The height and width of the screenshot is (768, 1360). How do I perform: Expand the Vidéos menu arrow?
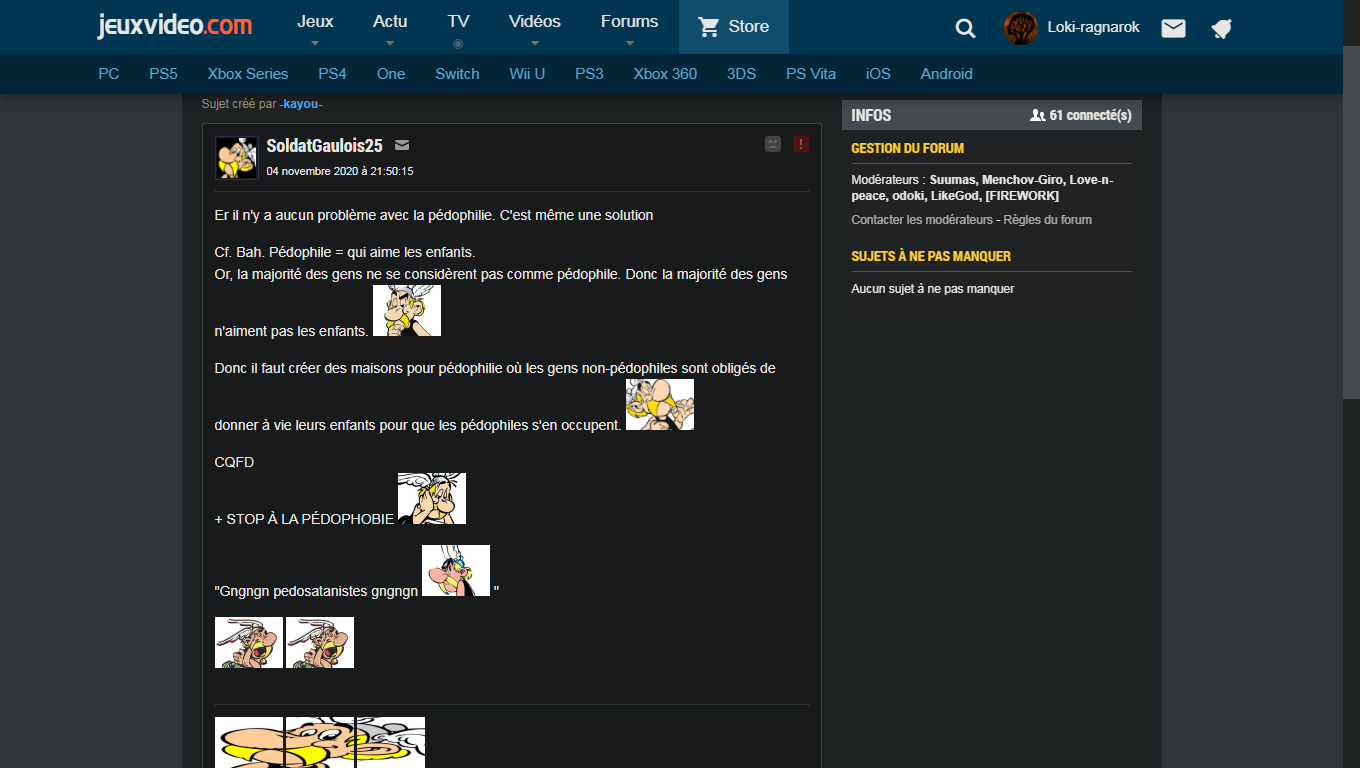(535, 44)
